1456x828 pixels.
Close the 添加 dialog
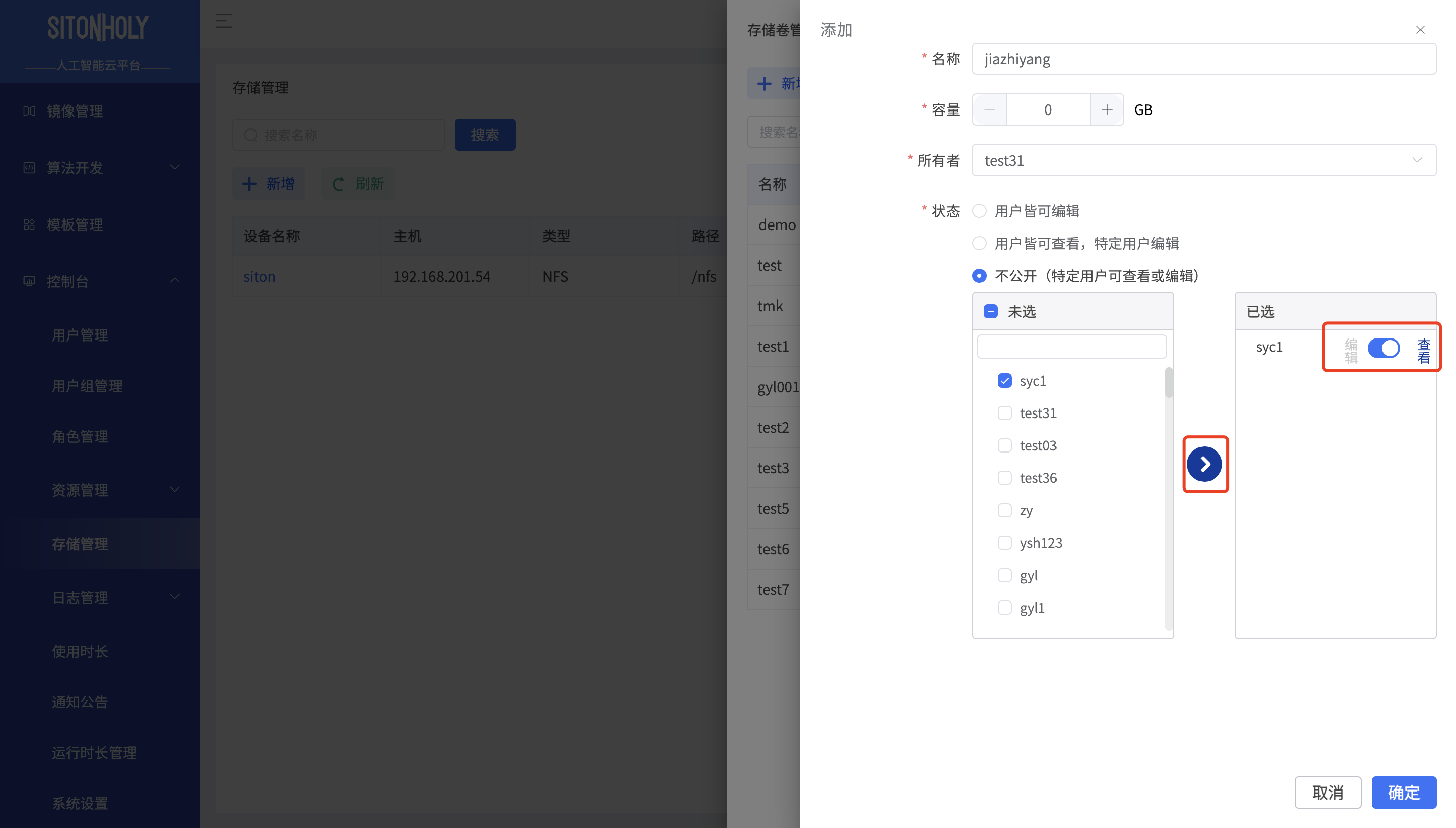point(1420,30)
